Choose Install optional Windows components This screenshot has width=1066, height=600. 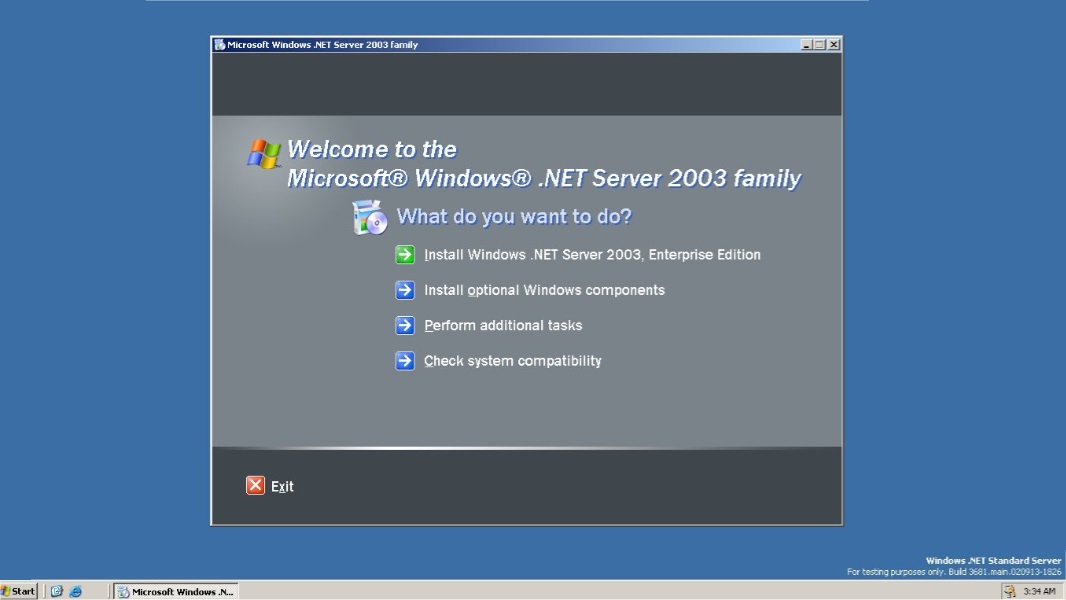coord(544,290)
